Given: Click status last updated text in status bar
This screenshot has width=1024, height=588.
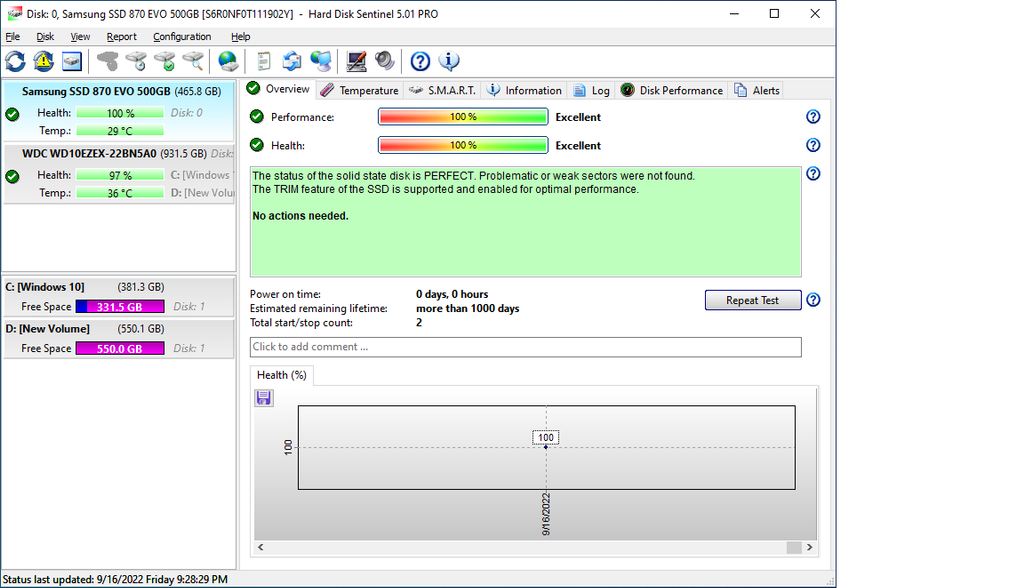Looking at the screenshot, I should (115, 580).
